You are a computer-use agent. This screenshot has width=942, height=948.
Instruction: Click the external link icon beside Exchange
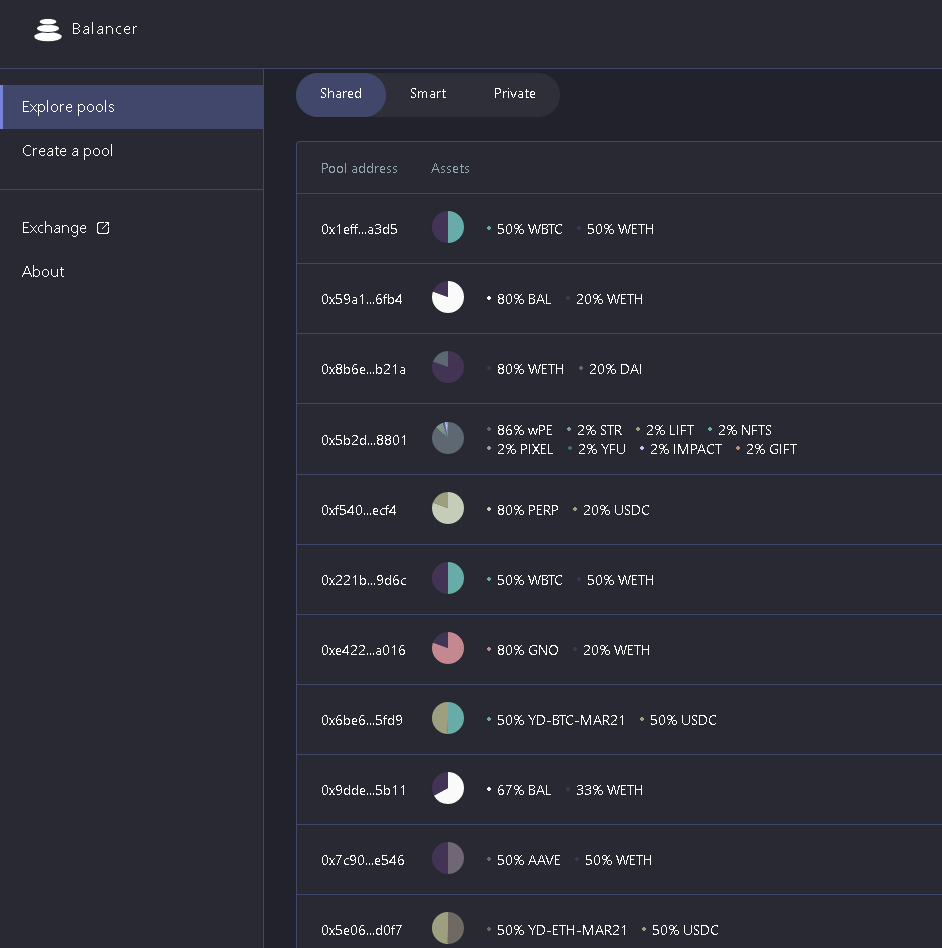[x=103, y=228]
